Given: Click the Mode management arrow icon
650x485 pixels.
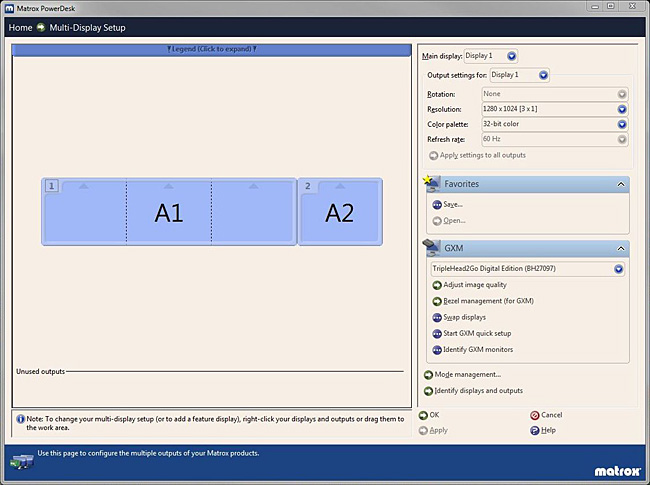Looking at the screenshot, I should tap(428, 375).
